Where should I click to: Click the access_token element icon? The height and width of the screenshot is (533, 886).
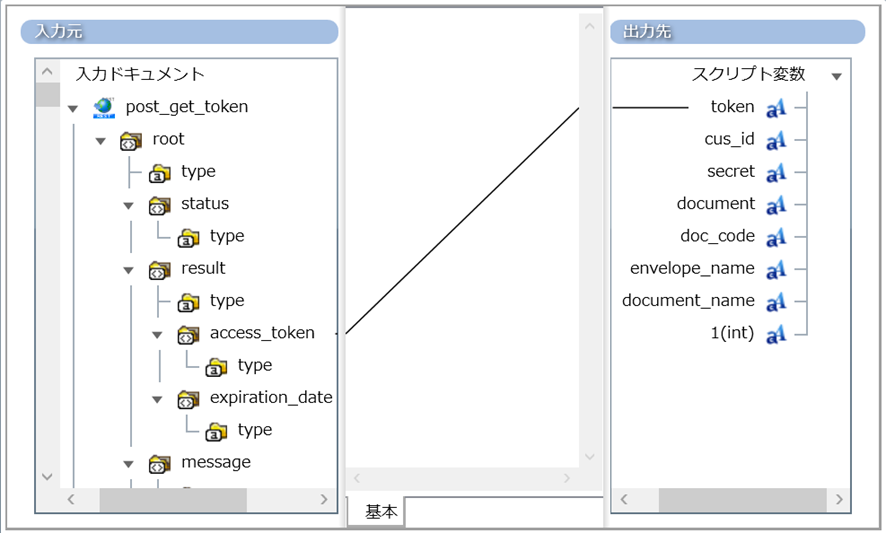point(188,334)
